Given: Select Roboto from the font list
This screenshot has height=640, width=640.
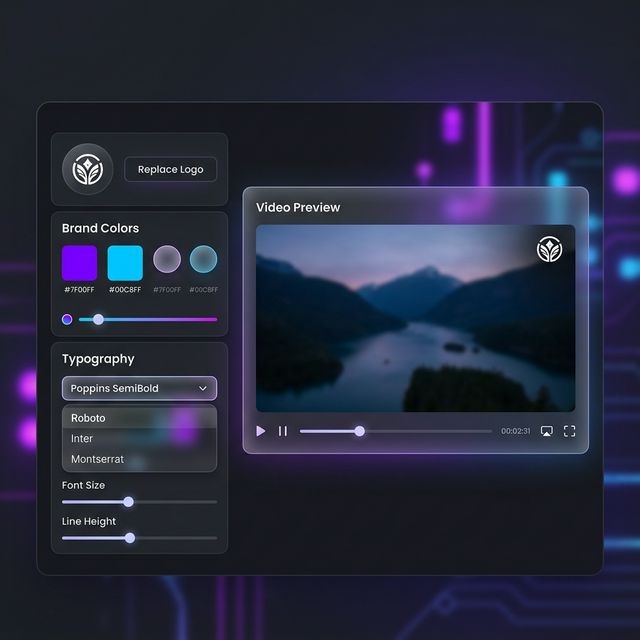Looking at the screenshot, I should tap(140, 418).
